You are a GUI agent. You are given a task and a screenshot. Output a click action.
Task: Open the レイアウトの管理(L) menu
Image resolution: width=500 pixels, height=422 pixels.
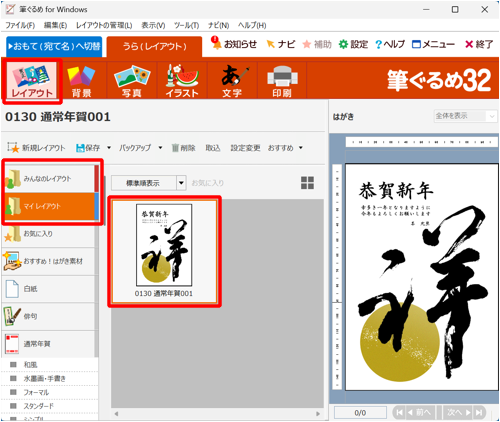[x=104, y=25]
